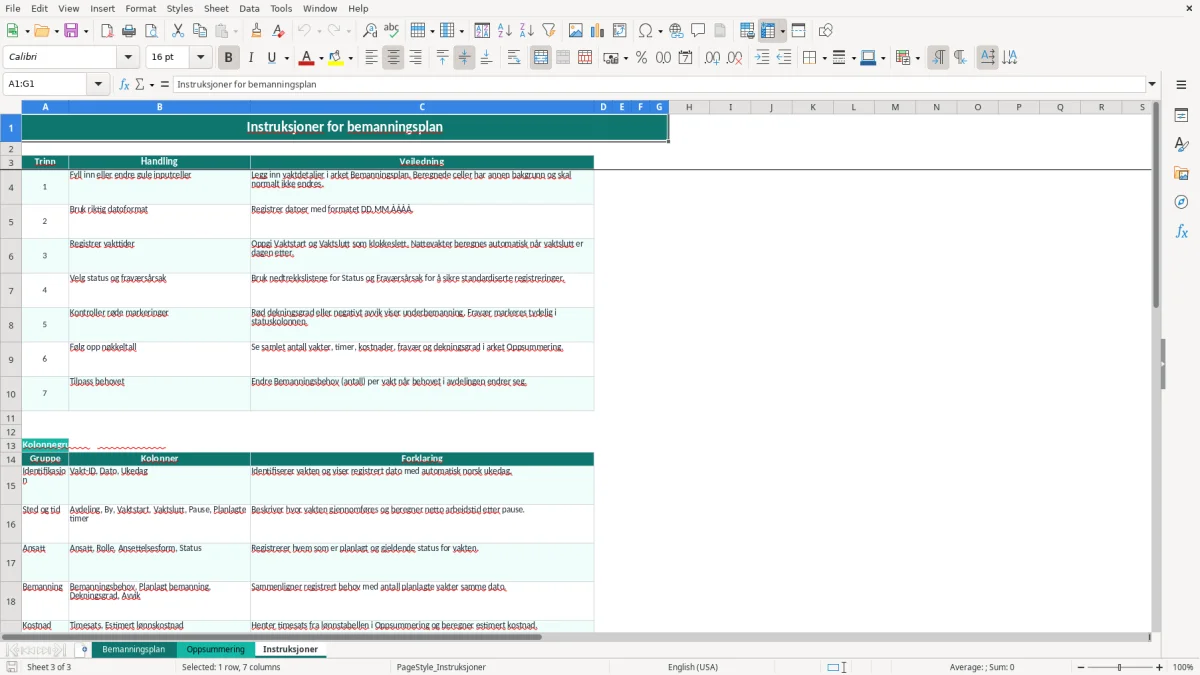
Task: Copy selection using the copy icon
Action: pos(200,31)
